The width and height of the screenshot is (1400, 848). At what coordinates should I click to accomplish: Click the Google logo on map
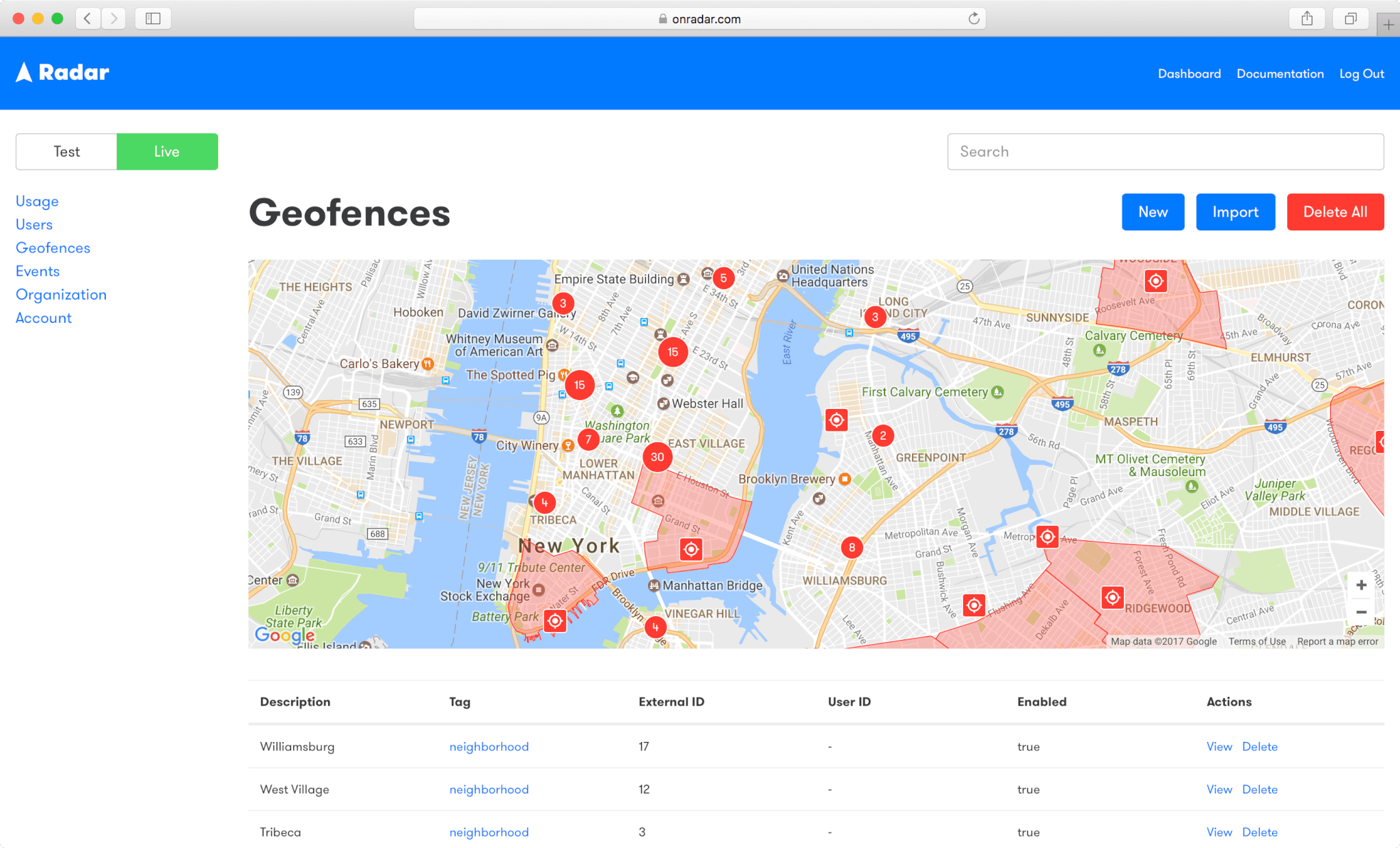coord(284,635)
